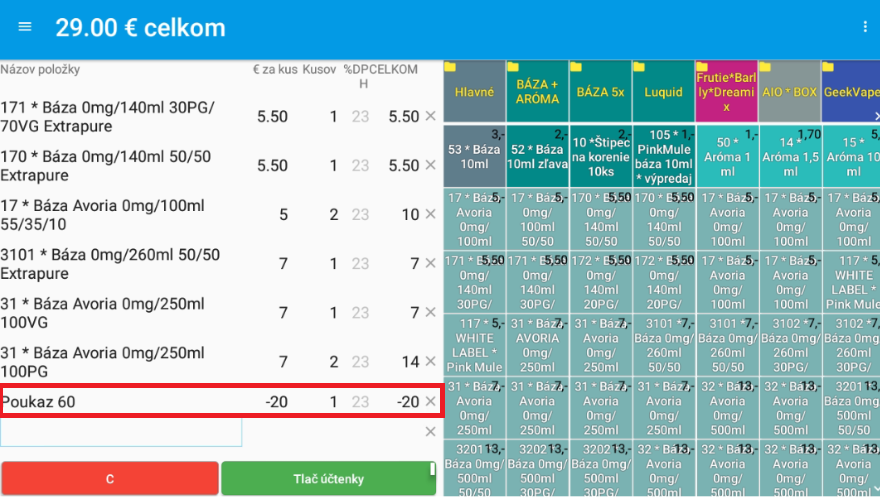Add 105 PinkMule báza výpredaj product

coord(663,156)
